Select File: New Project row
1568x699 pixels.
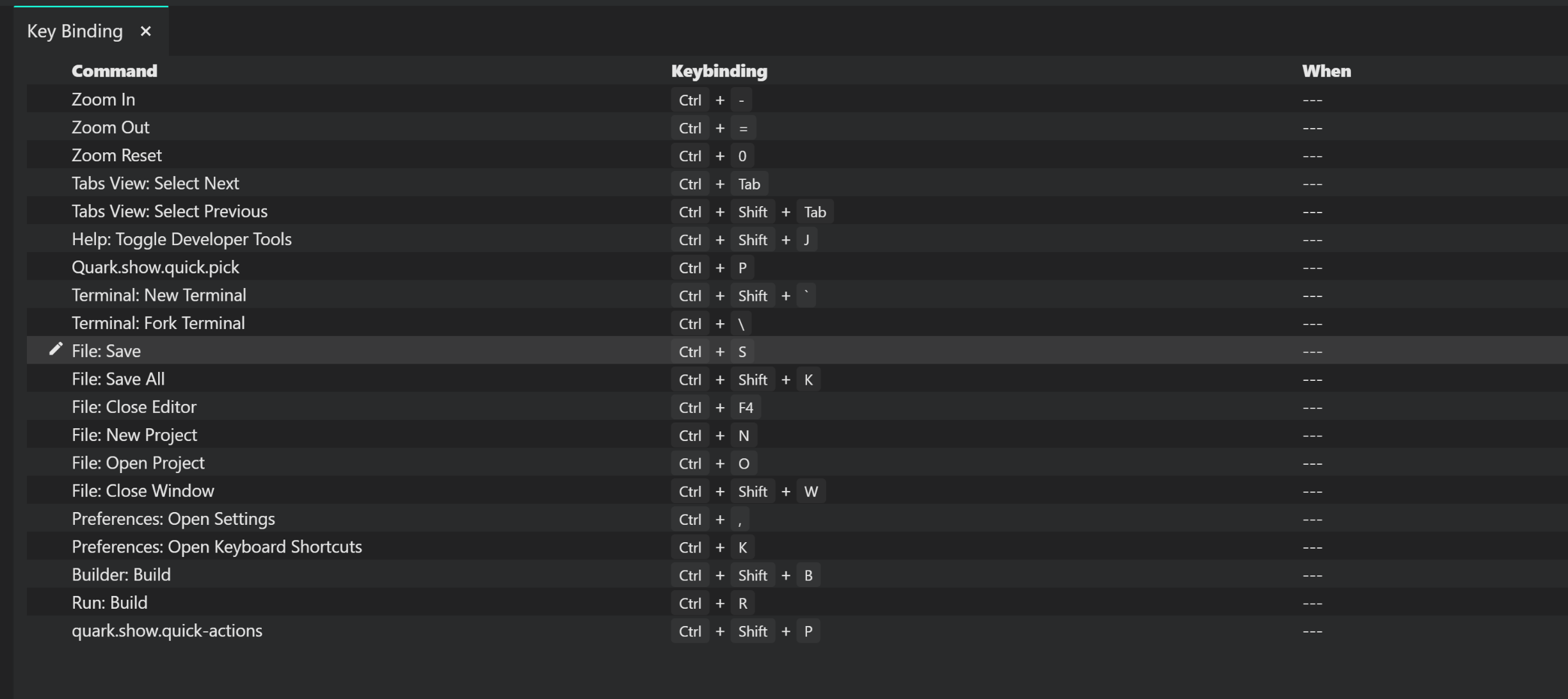coord(797,435)
